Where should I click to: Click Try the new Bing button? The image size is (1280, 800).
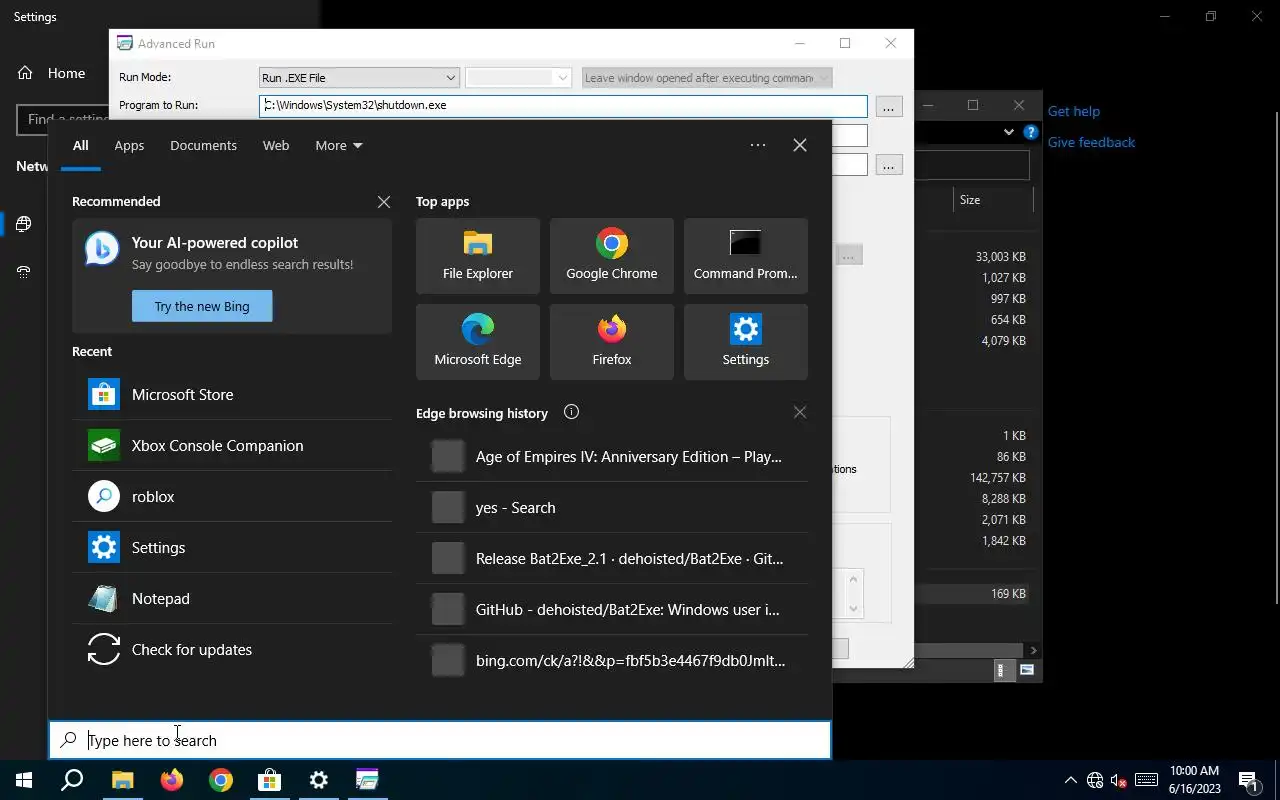[x=202, y=306]
